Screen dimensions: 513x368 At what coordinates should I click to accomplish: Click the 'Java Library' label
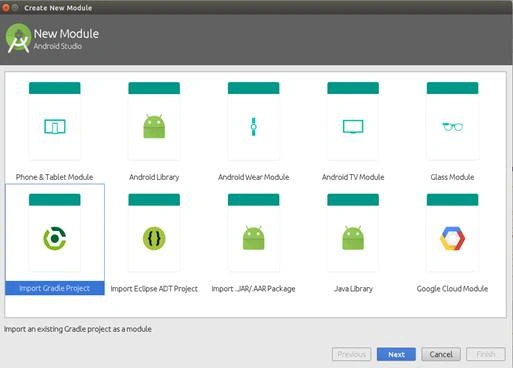pyautogui.click(x=353, y=289)
